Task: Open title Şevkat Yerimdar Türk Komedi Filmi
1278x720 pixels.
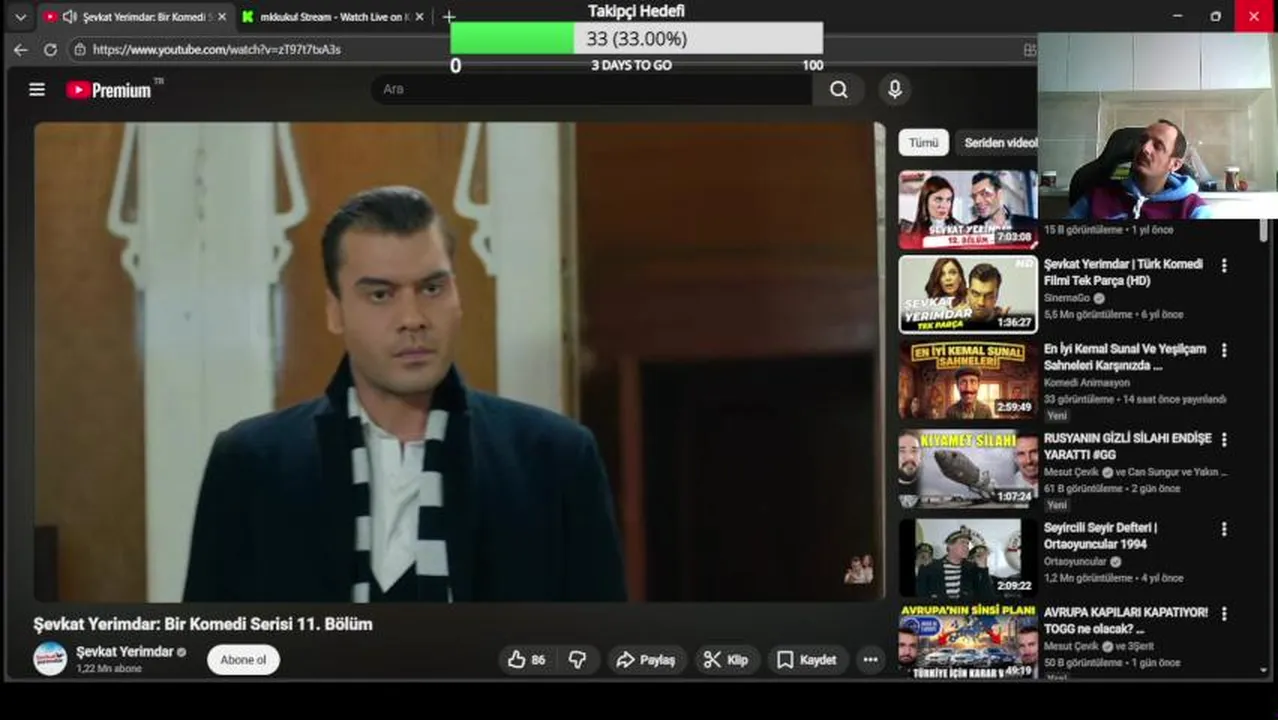Action: pyautogui.click(x=1123, y=272)
